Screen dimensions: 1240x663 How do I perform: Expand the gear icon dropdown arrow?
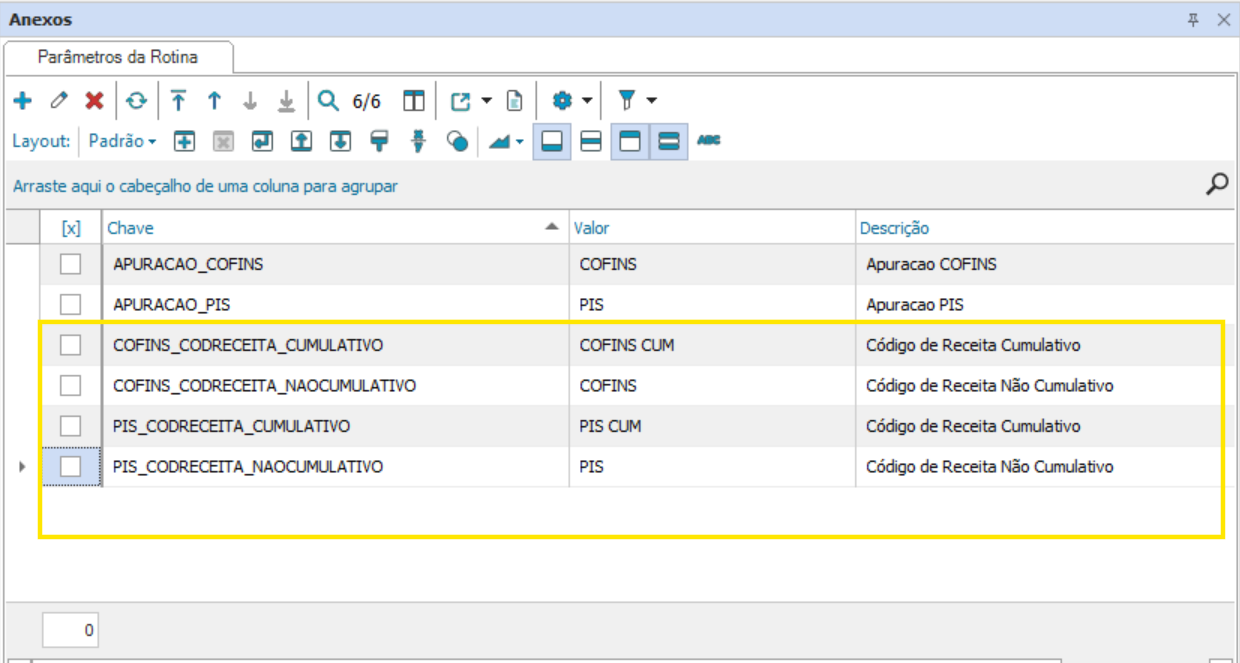[x=587, y=100]
